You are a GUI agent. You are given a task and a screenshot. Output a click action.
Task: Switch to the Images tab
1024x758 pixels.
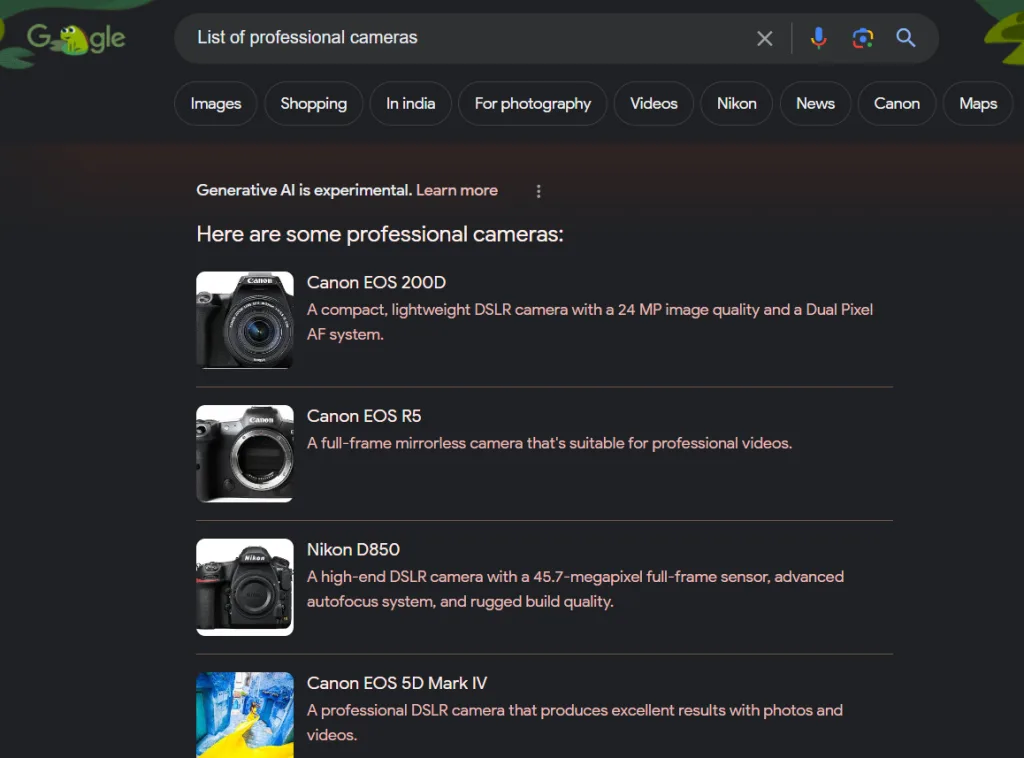216,104
